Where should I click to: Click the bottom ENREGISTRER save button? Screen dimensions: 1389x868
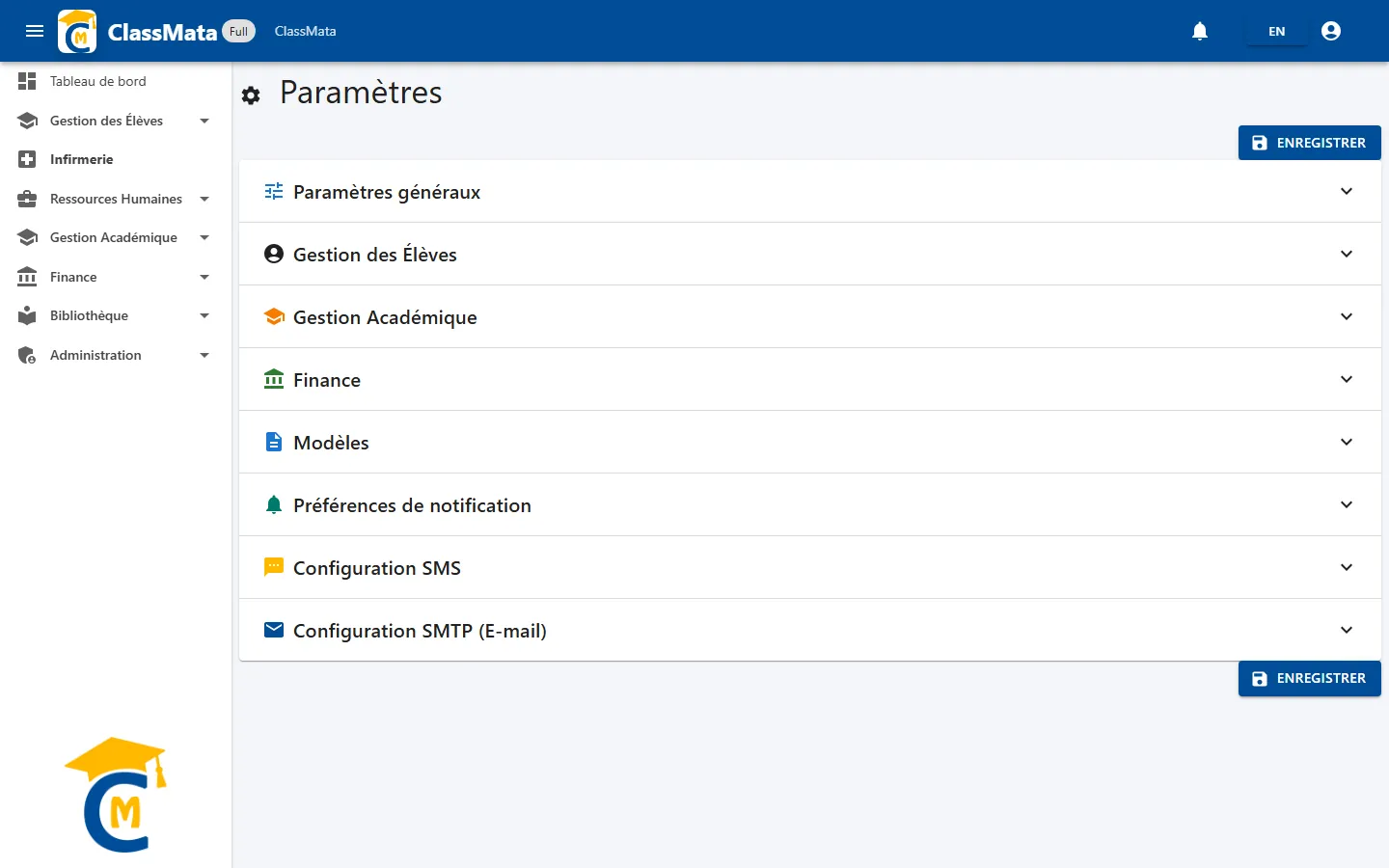(1309, 678)
